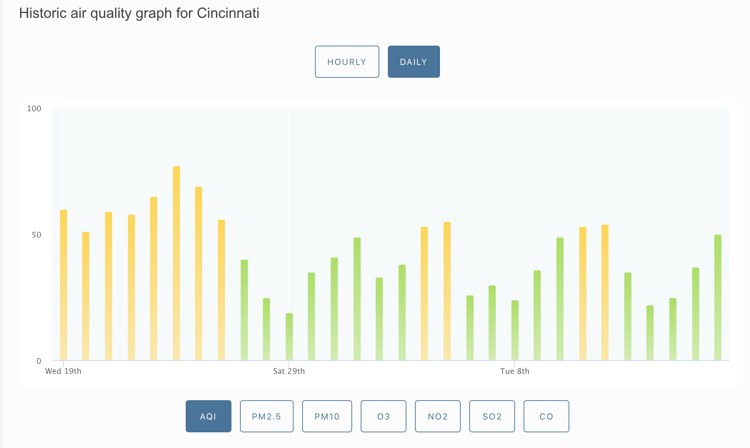The width and height of the screenshot is (750, 448).
Task: Select the PM10 pollutant button
Action: click(x=327, y=416)
